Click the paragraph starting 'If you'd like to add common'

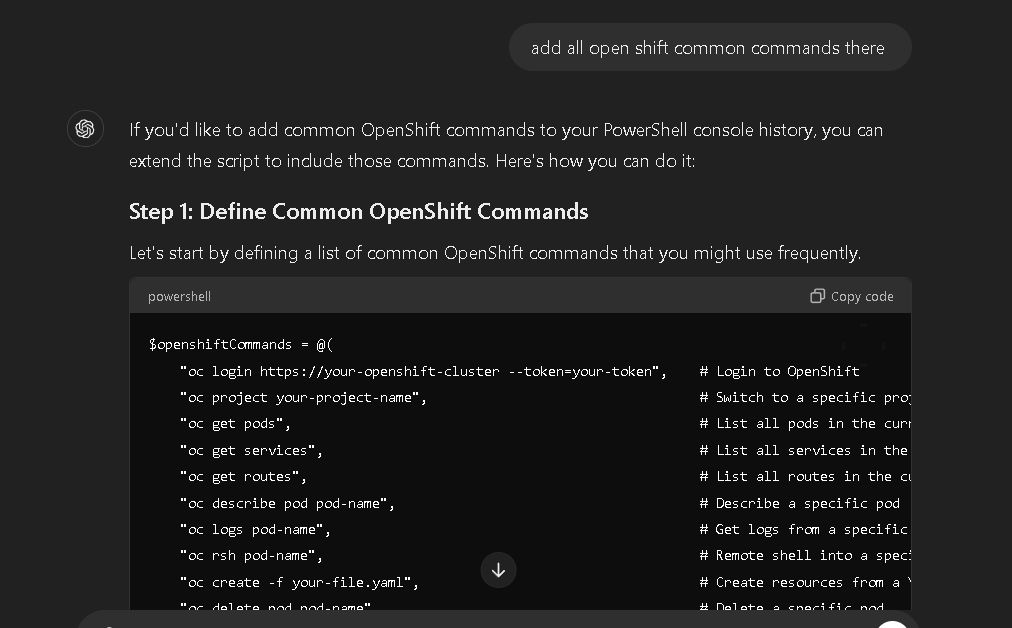(506, 145)
